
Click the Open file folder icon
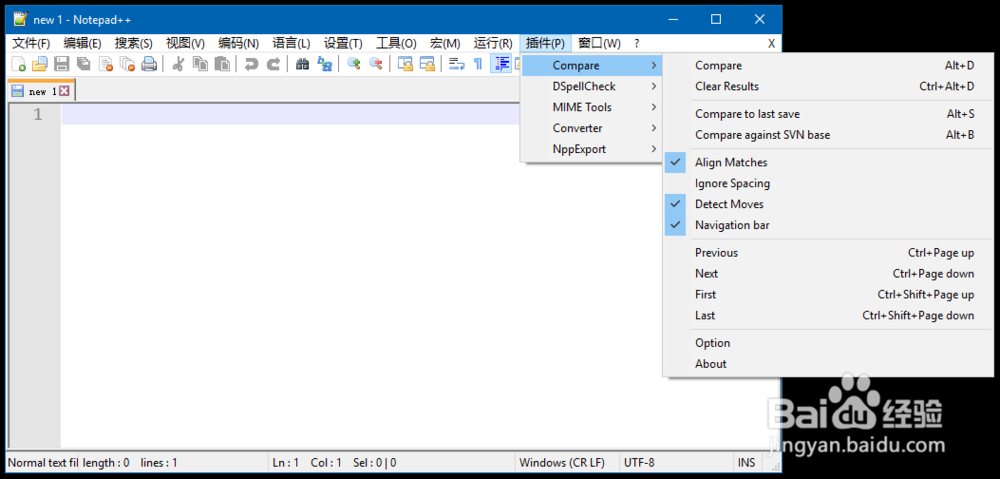coord(40,63)
